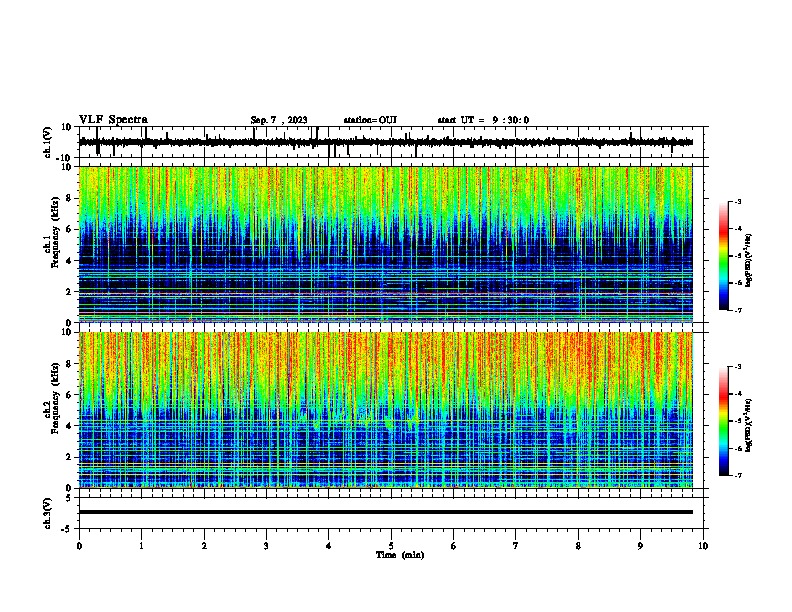The height and width of the screenshot is (612, 792).
Task: Click the time-axis tick label "8"
Action: point(578,546)
